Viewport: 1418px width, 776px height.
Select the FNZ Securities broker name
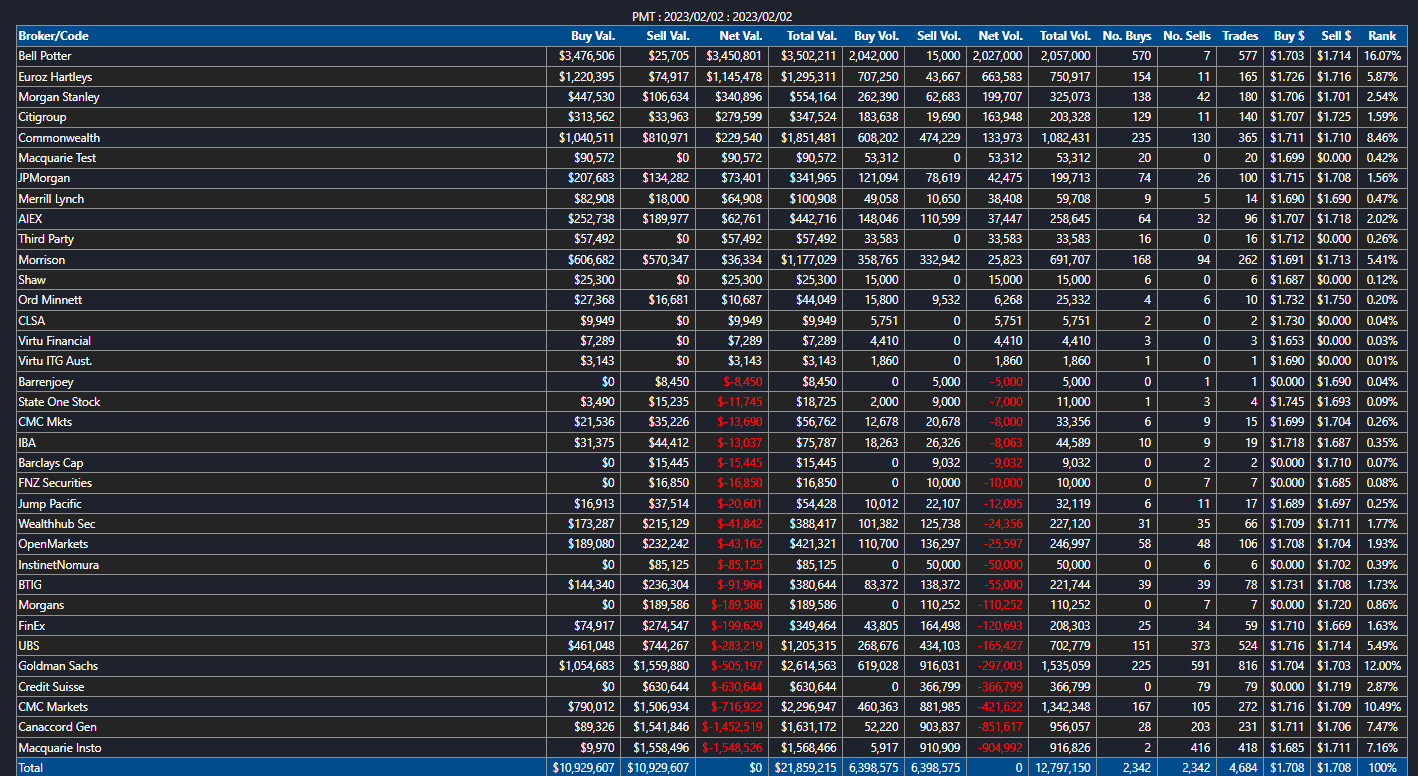click(55, 483)
